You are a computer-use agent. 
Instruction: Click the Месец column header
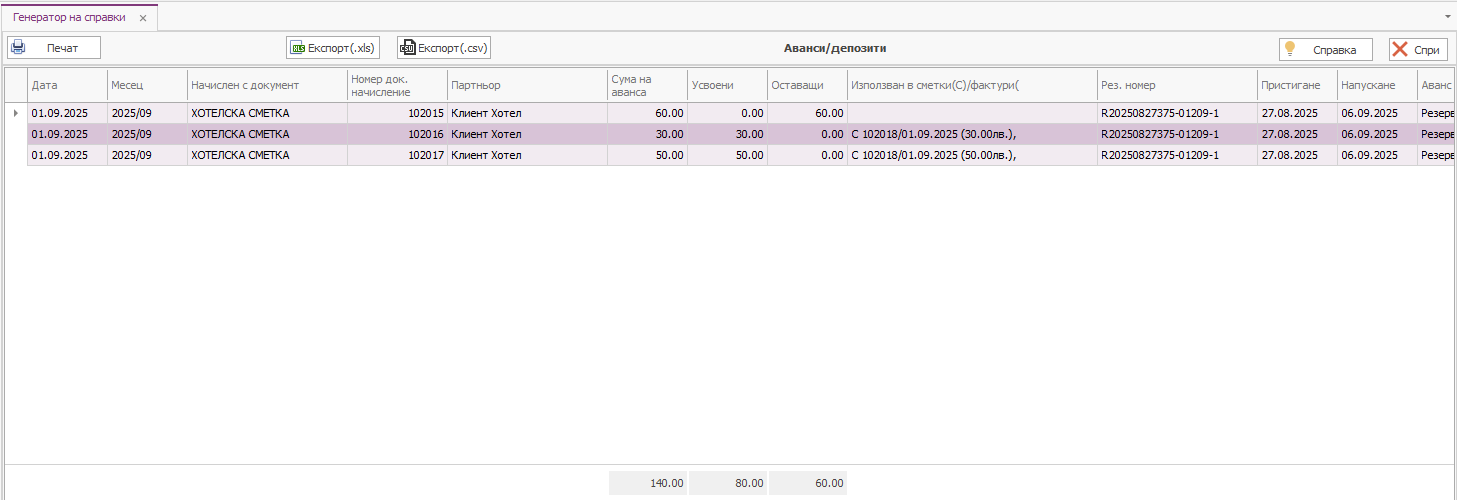[146, 85]
